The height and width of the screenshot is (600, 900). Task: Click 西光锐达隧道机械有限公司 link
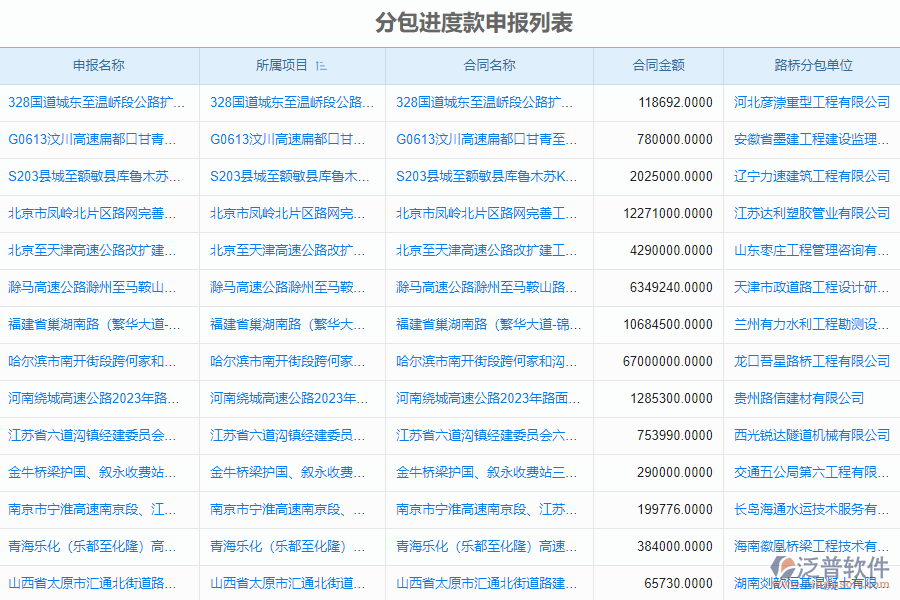click(811, 435)
